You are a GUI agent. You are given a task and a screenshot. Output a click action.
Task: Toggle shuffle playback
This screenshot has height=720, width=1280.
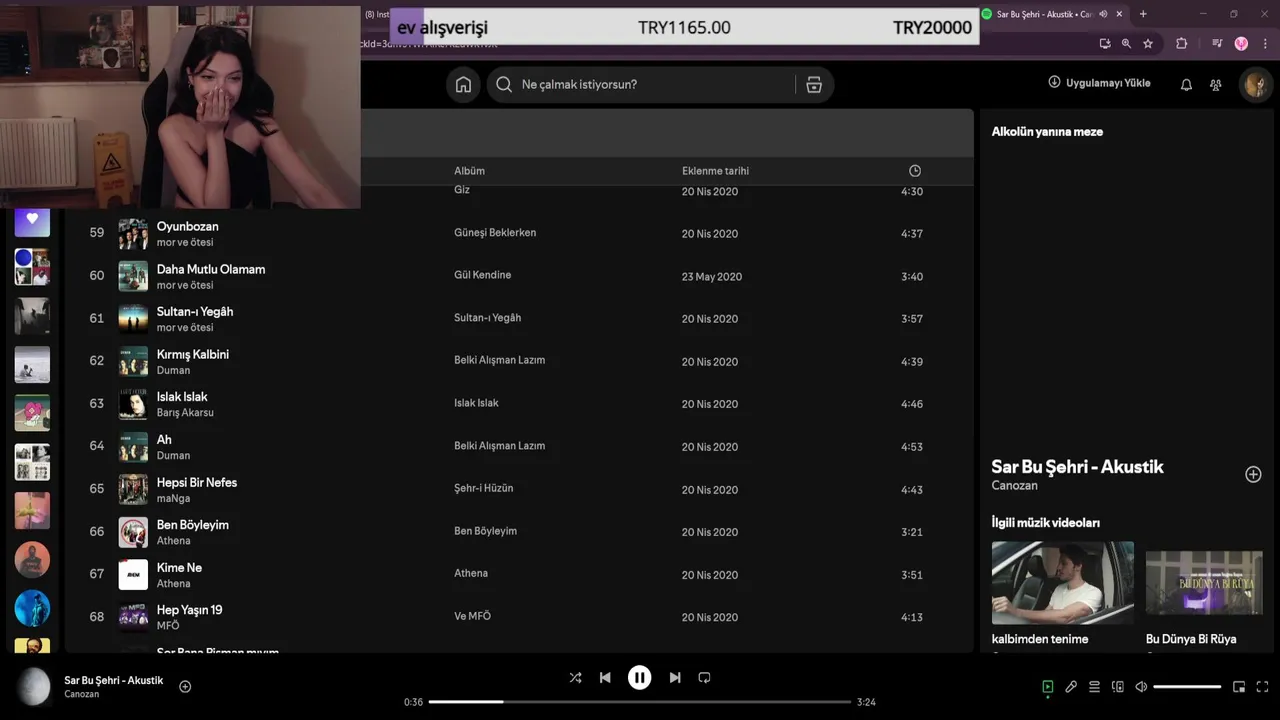tap(575, 677)
